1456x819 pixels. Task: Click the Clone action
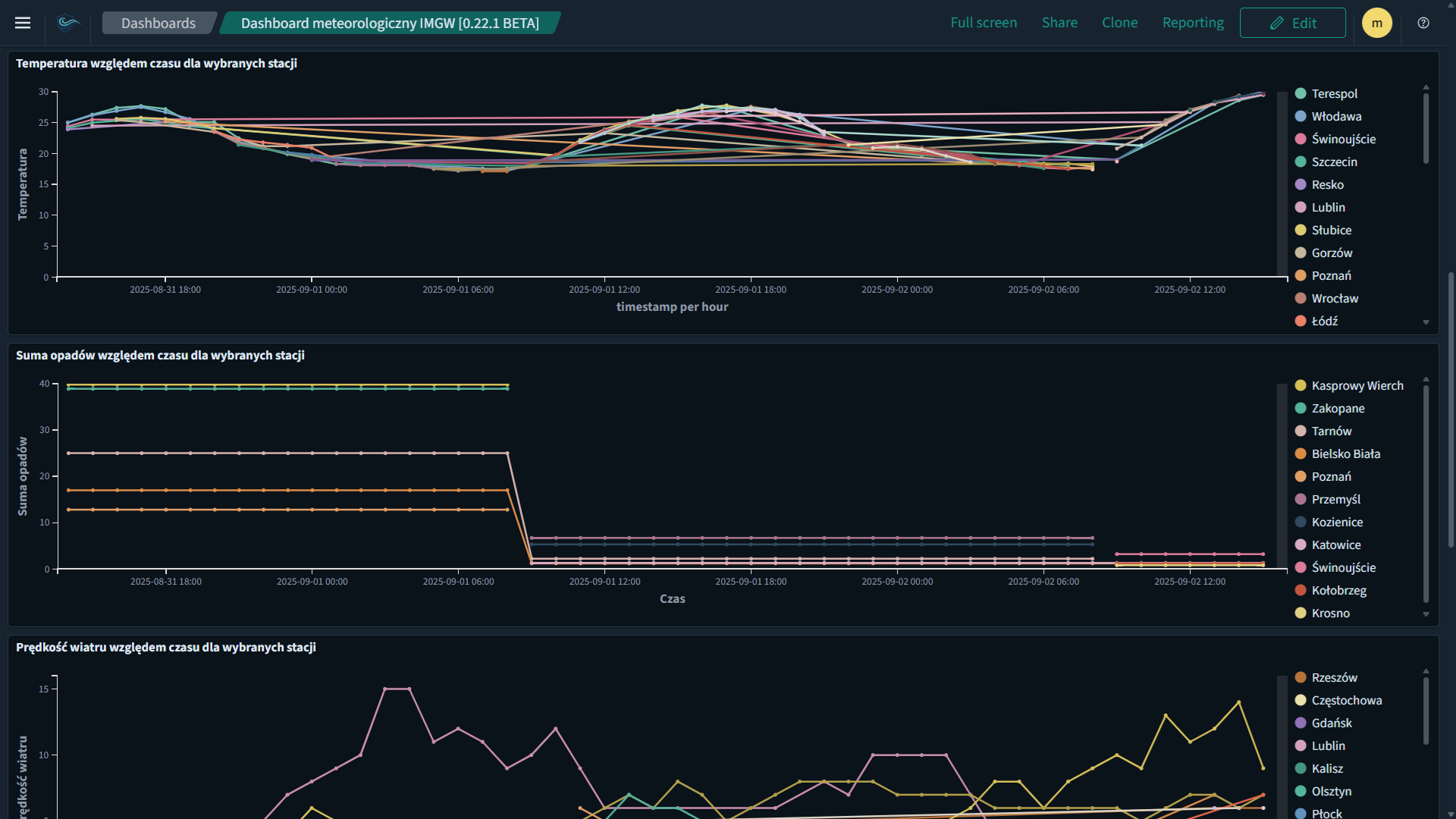(1119, 23)
